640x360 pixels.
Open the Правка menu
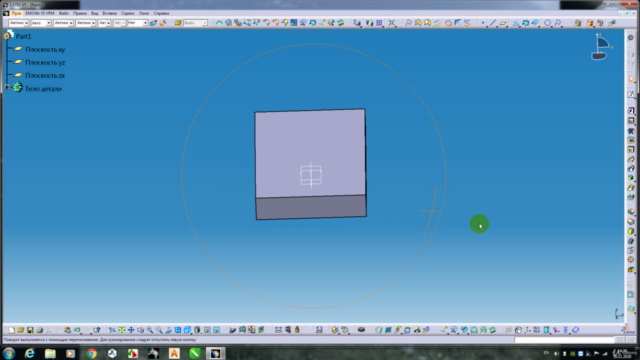[x=80, y=13]
